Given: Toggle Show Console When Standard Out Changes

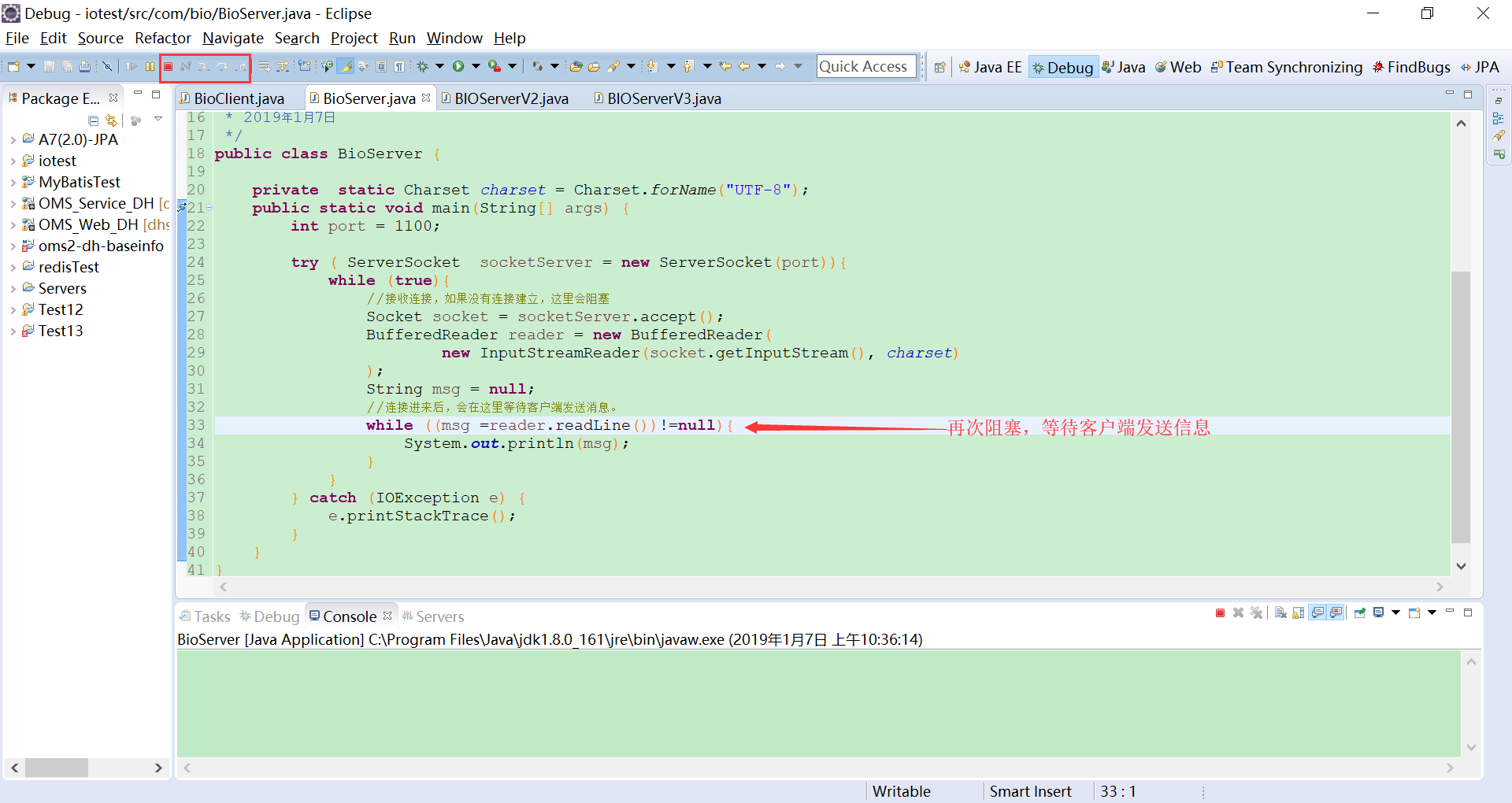Looking at the screenshot, I should (x=1317, y=613).
